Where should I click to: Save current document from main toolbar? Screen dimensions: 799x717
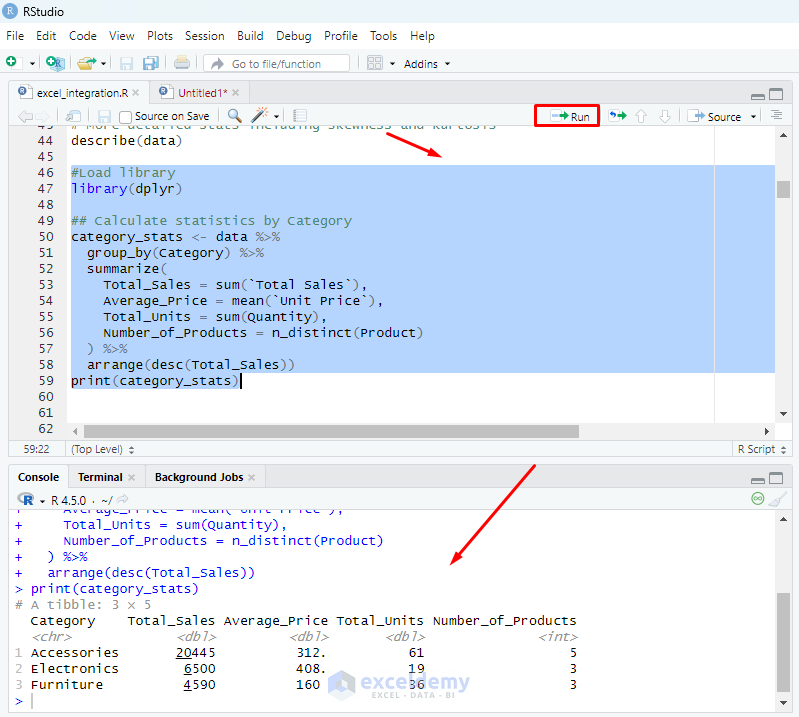[x=126, y=63]
